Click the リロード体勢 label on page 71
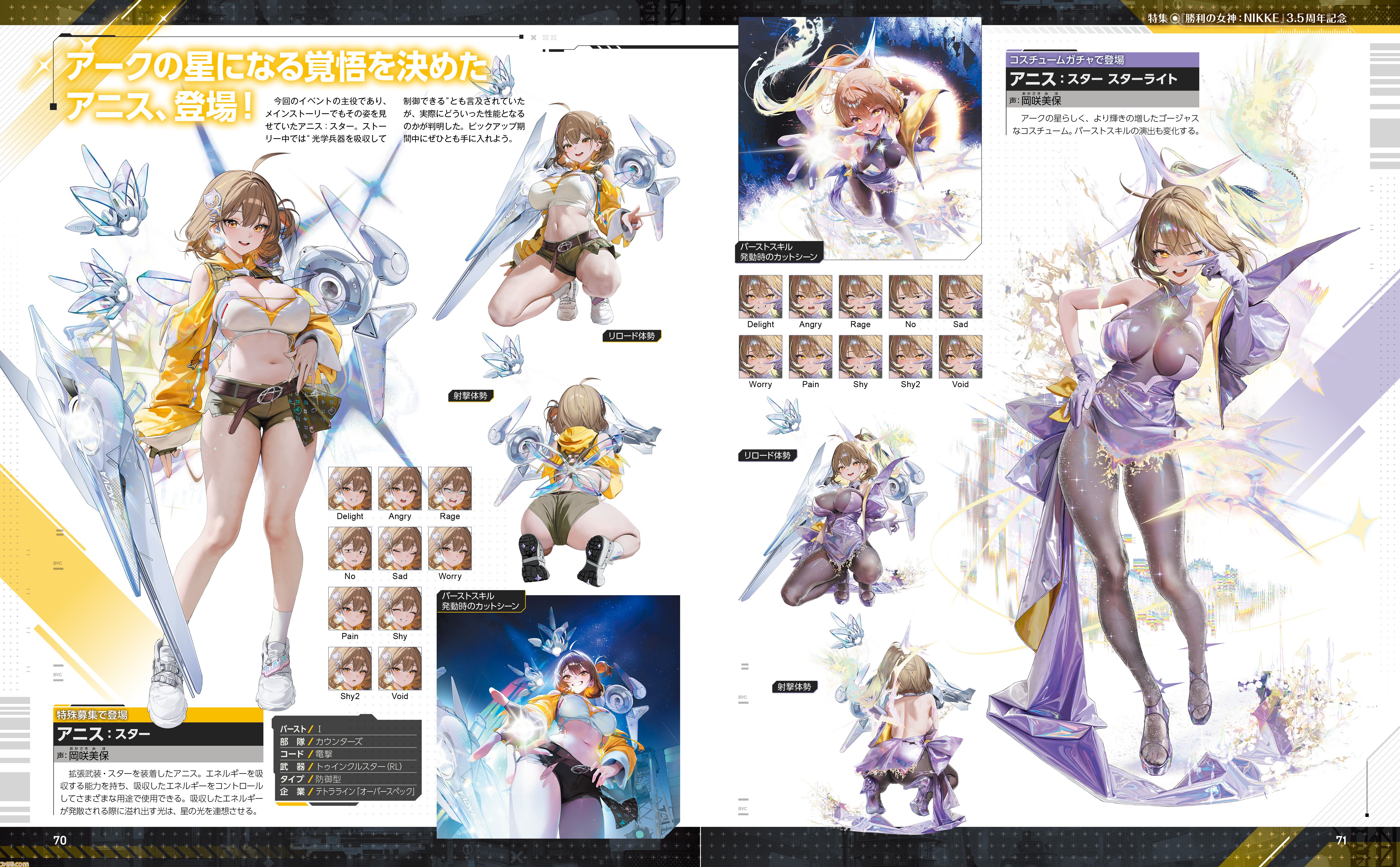 tap(767, 455)
